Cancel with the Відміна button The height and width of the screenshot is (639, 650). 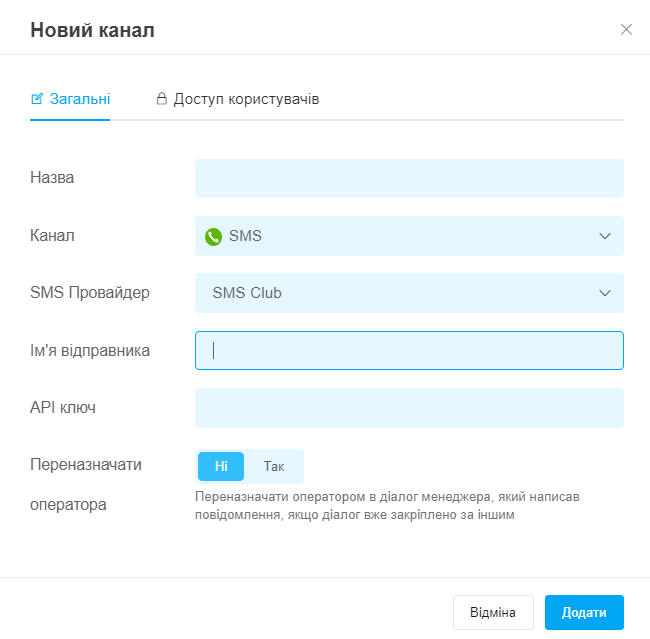point(493,612)
